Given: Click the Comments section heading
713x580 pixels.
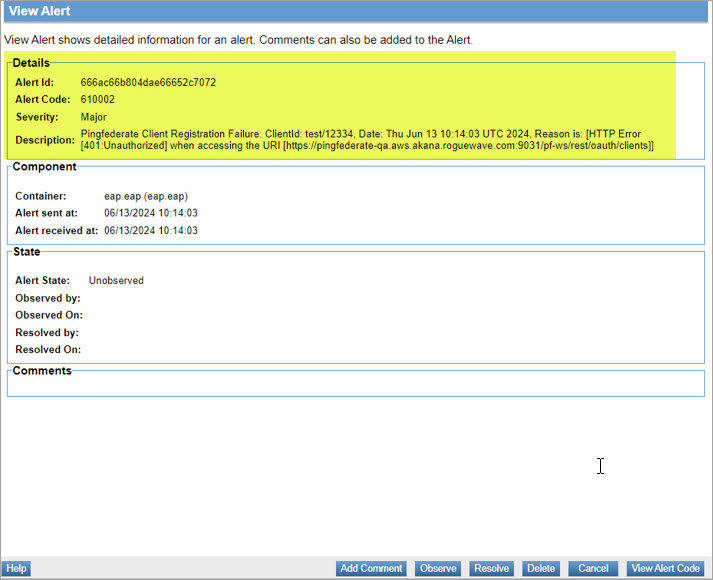Looking at the screenshot, I should click(x=42, y=370).
